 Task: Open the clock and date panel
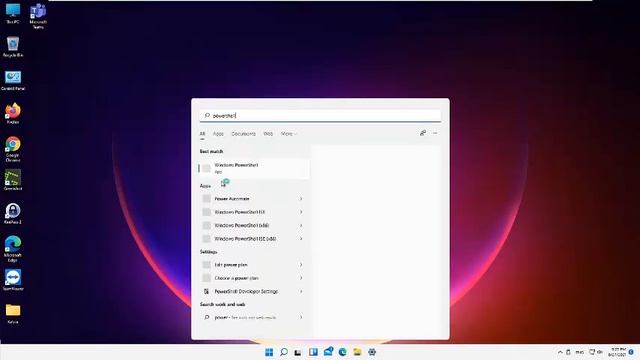[617, 352]
